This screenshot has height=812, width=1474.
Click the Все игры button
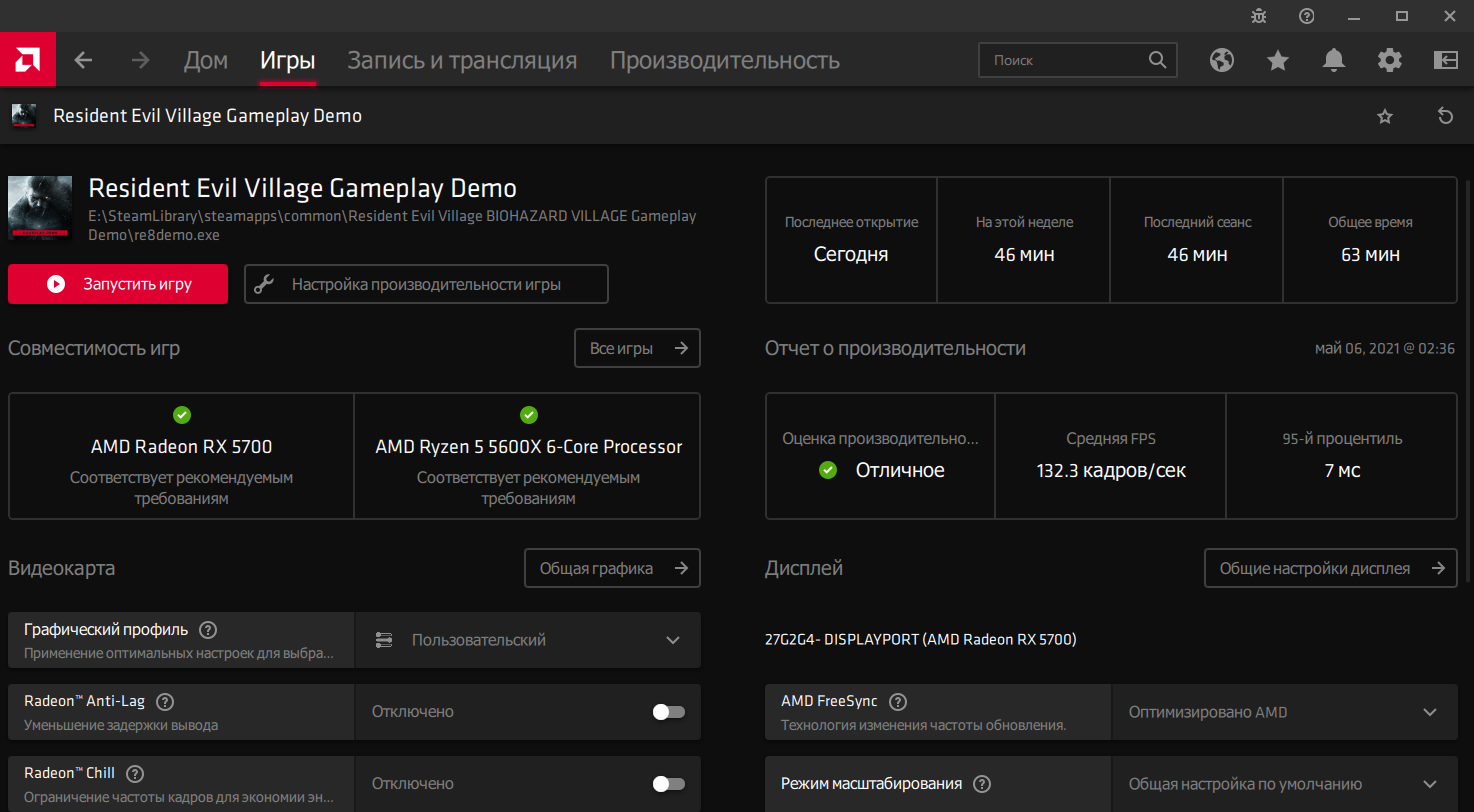click(637, 348)
